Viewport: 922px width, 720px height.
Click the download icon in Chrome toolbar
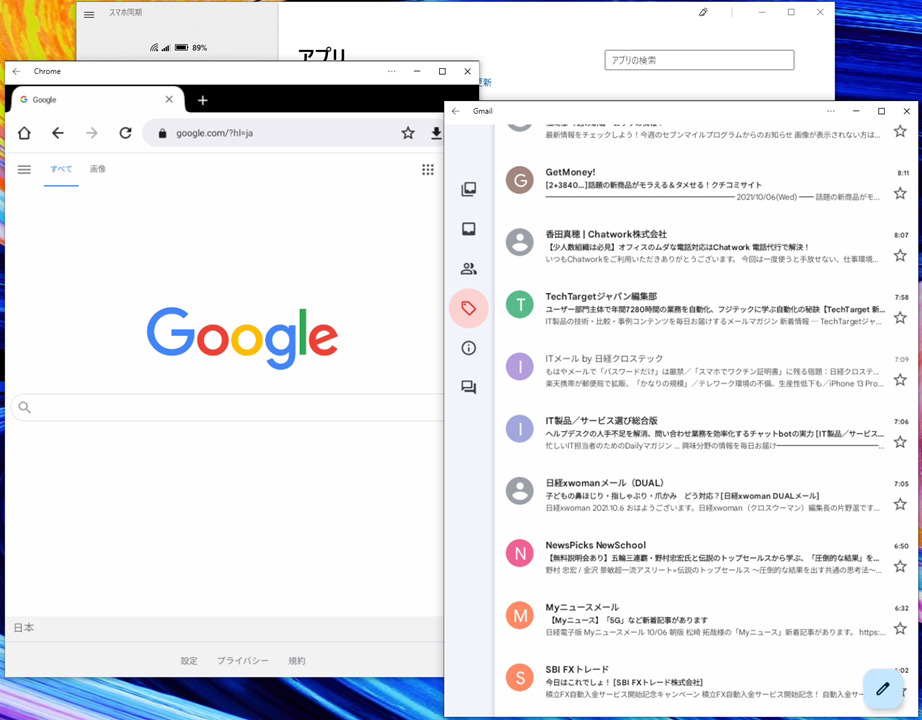coord(436,134)
